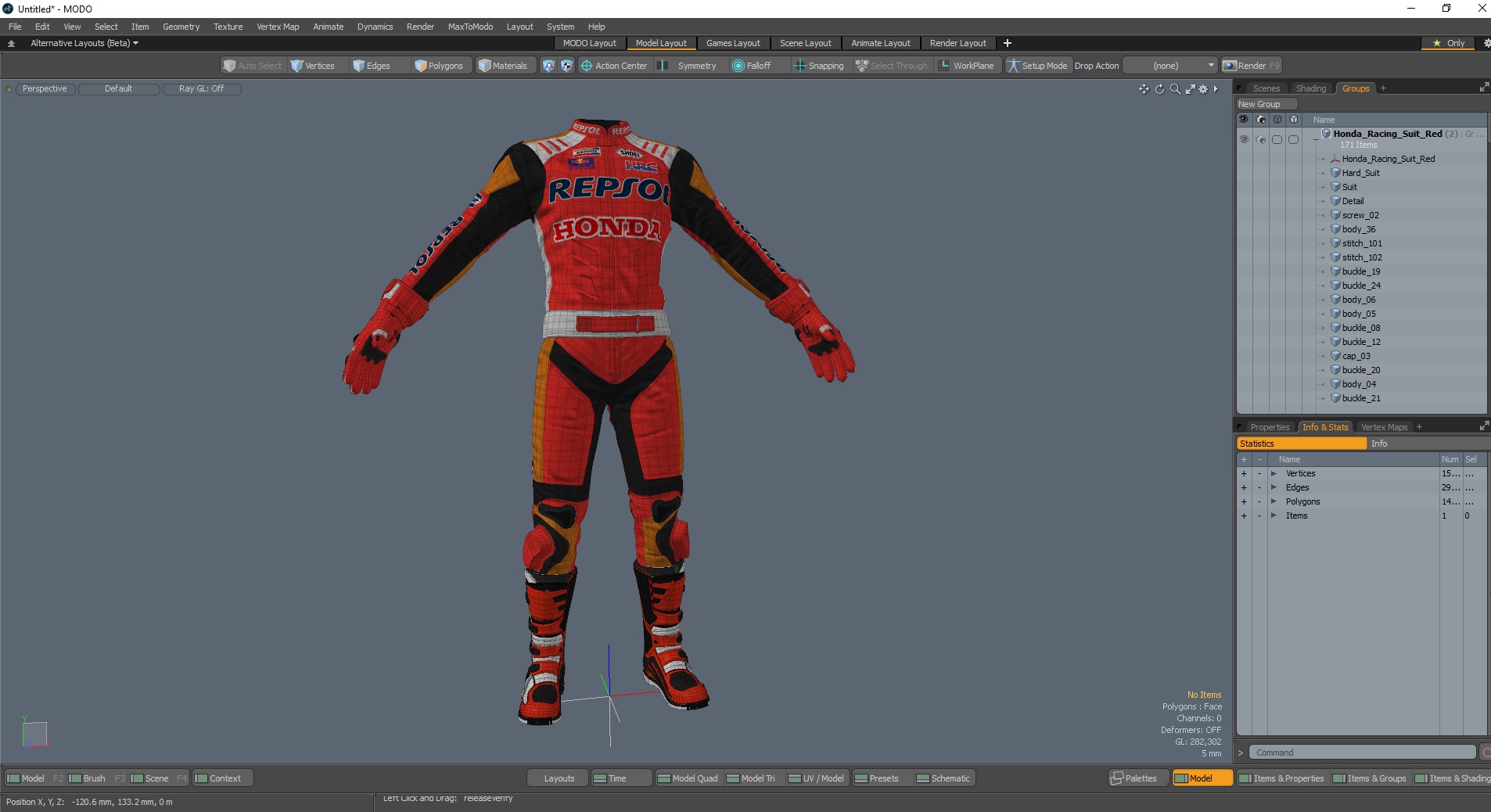Switch to Games Layout tab
This screenshot has height=812, width=1491.
[x=733, y=43]
